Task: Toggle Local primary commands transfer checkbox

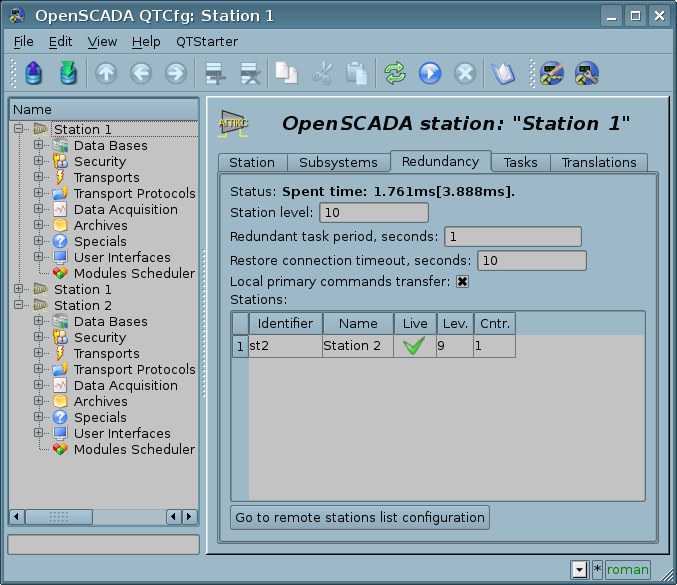Action: coord(462,282)
